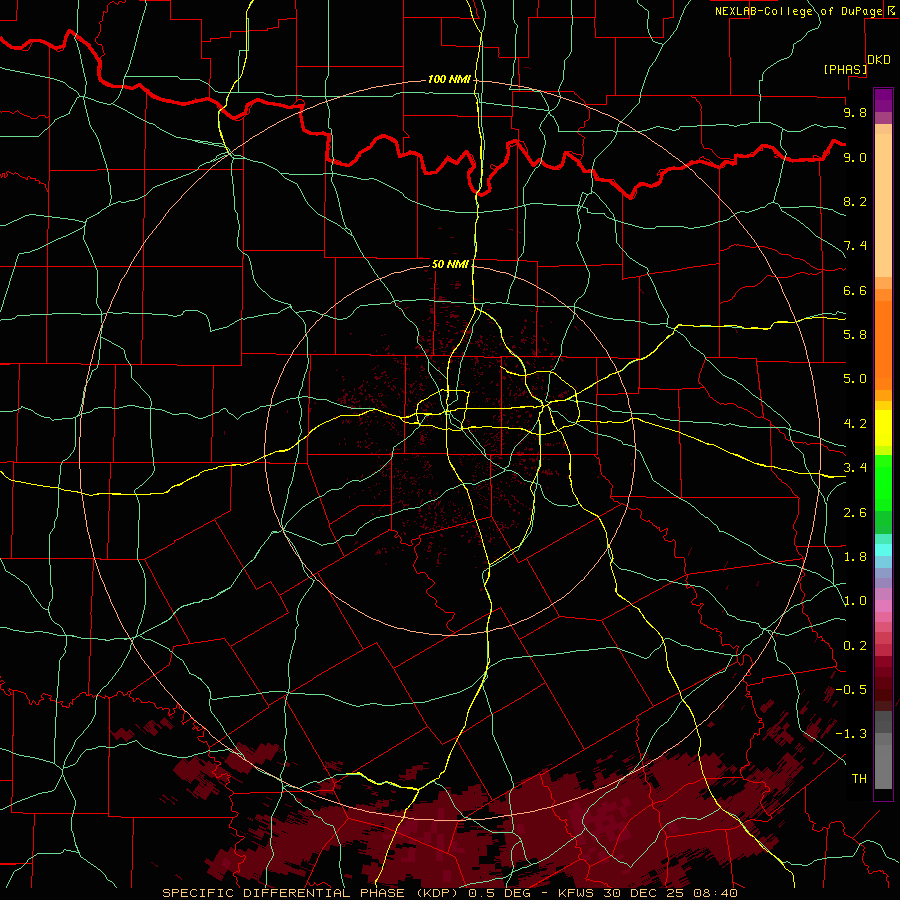The height and width of the screenshot is (900, 900).
Task: Click the -1.3 scale value
Action: (851, 734)
